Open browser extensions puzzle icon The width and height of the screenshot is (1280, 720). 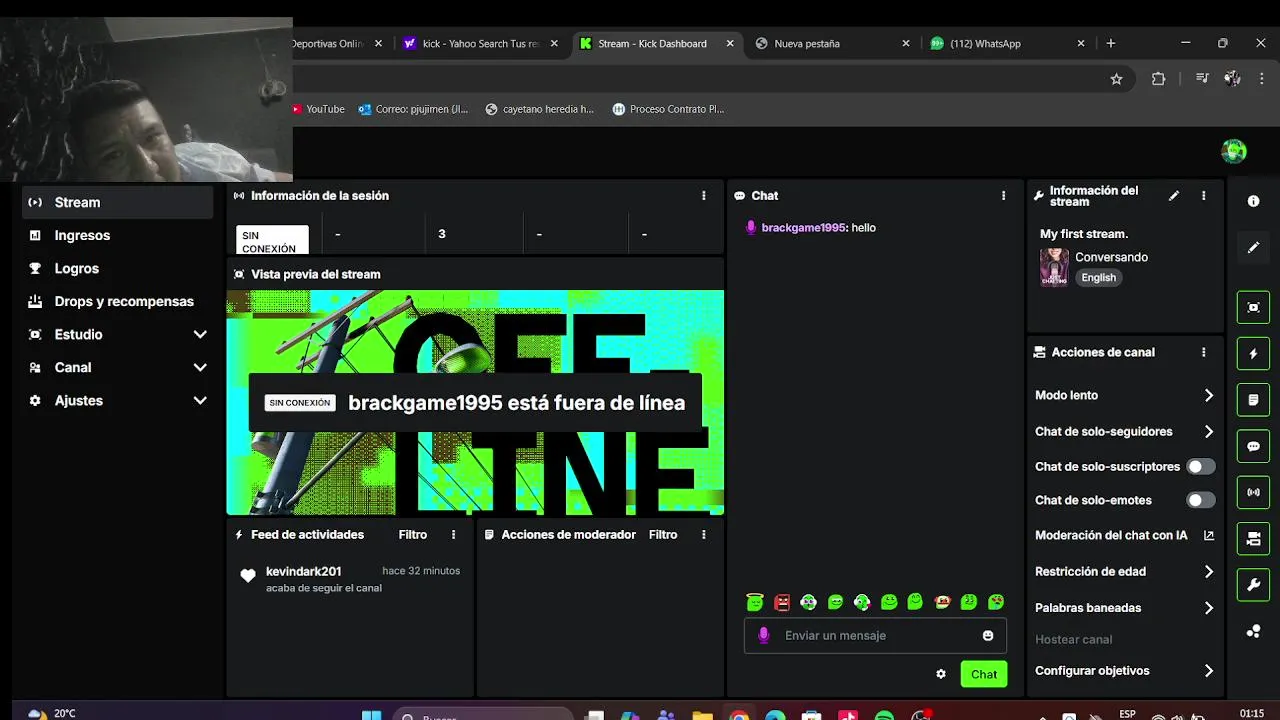[x=1159, y=79]
